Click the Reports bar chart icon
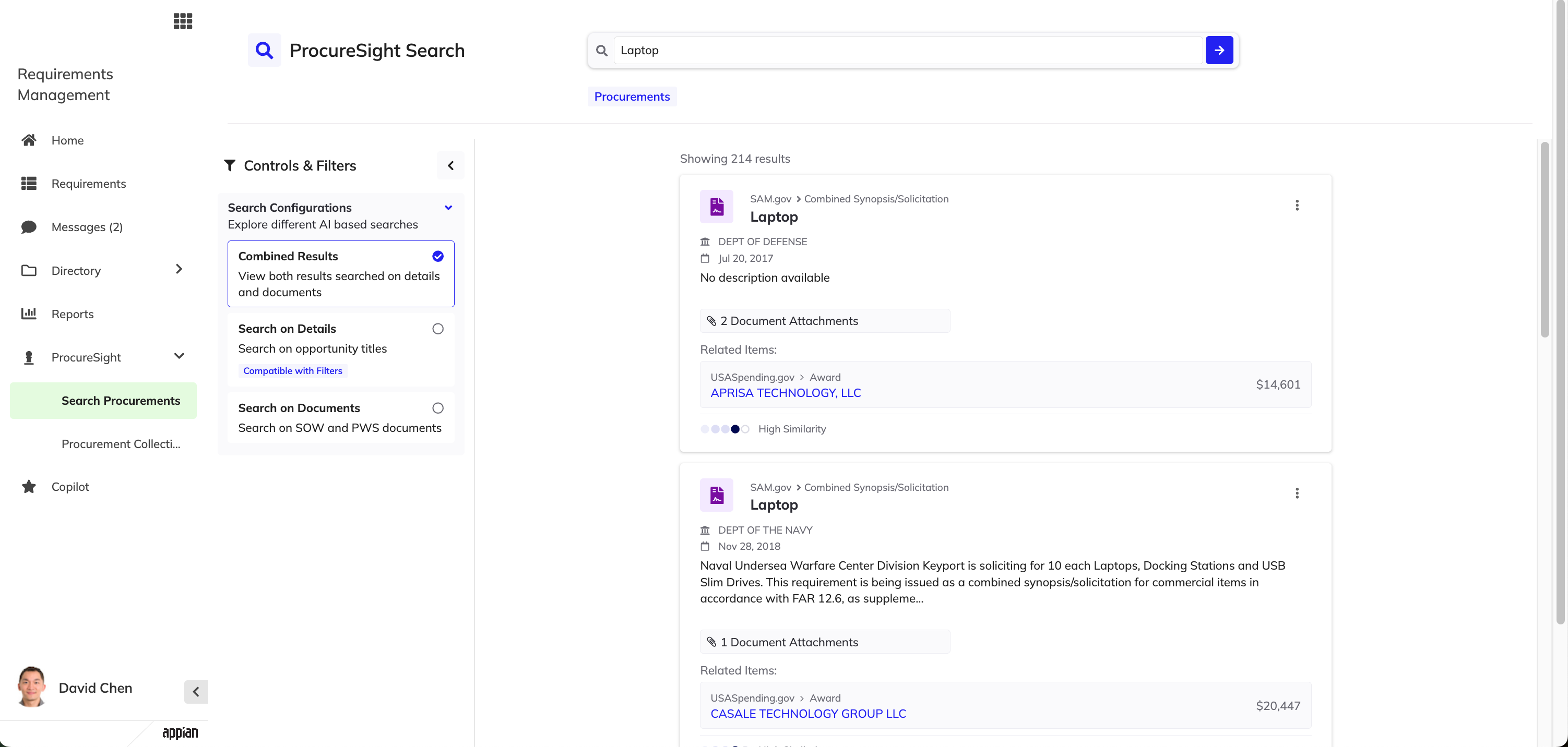Image resolution: width=1568 pixels, height=747 pixels. tap(29, 314)
